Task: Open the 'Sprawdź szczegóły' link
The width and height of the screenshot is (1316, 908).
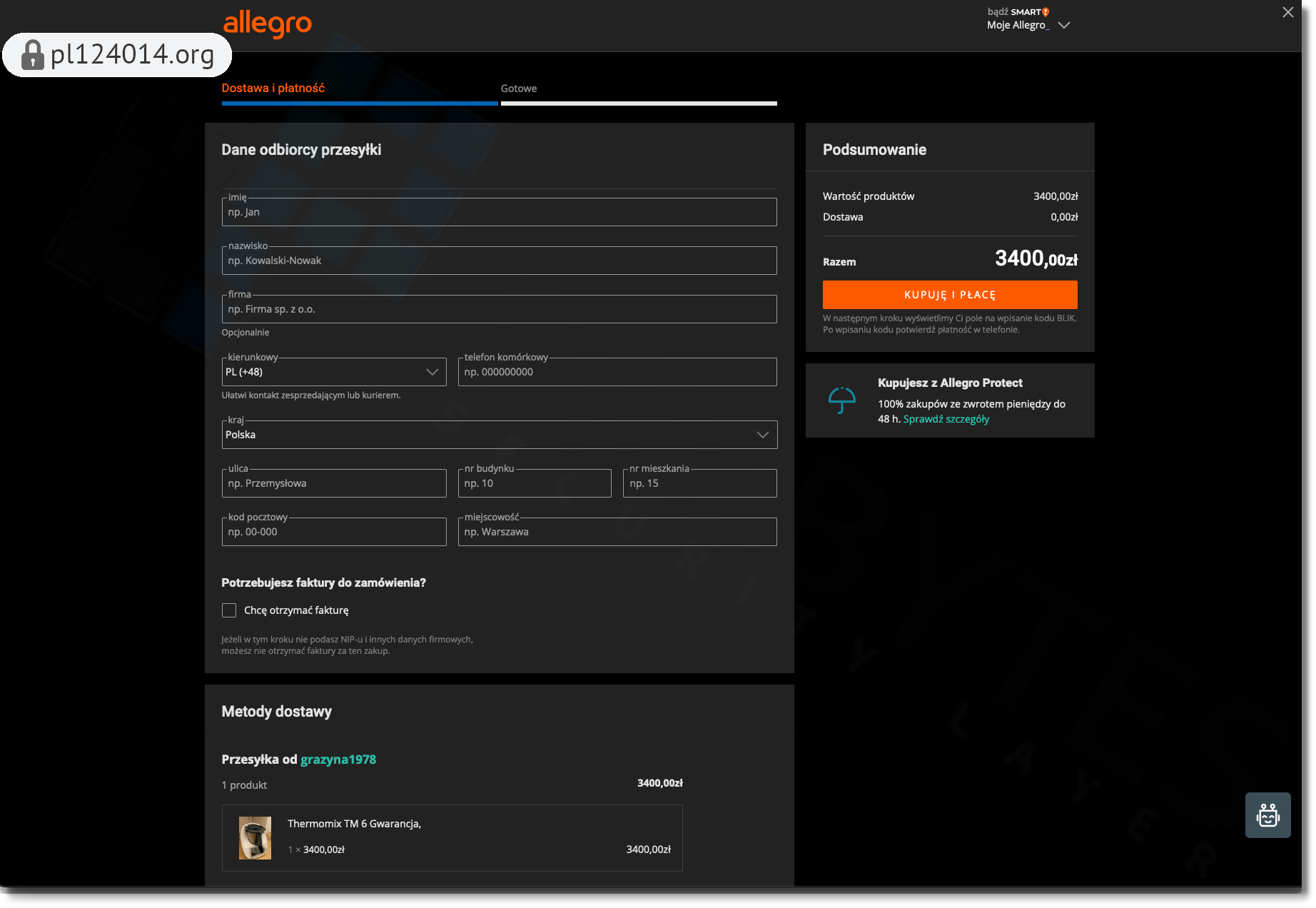Action: click(946, 419)
